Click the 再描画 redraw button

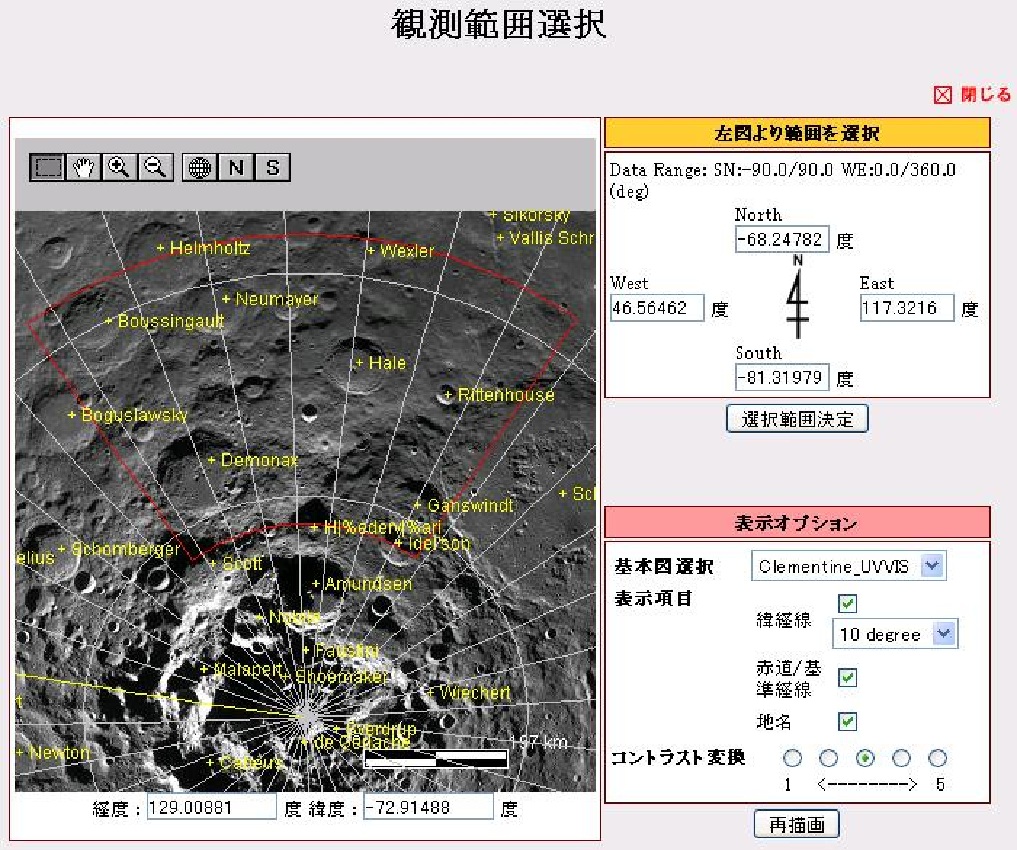796,824
